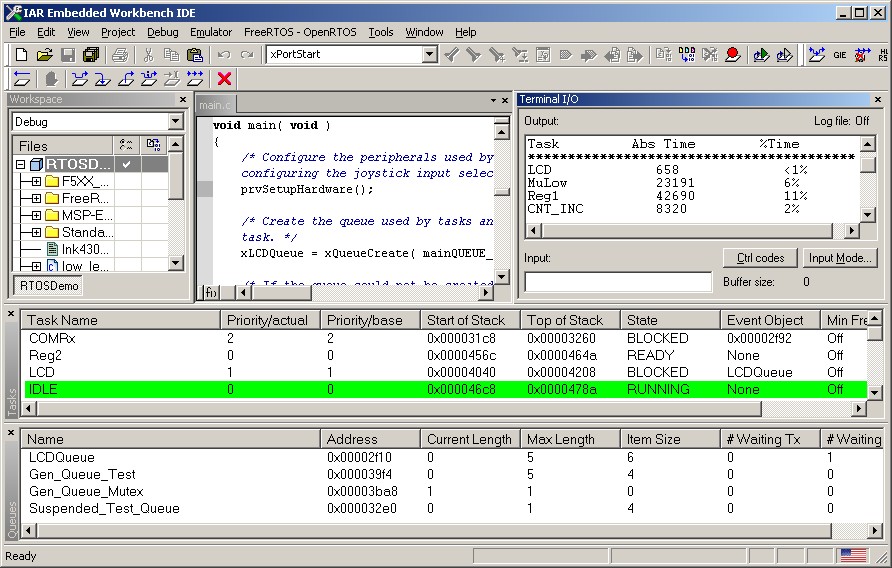Click the Step Over icon
This screenshot has width=892, height=568.
click(x=80, y=79)
